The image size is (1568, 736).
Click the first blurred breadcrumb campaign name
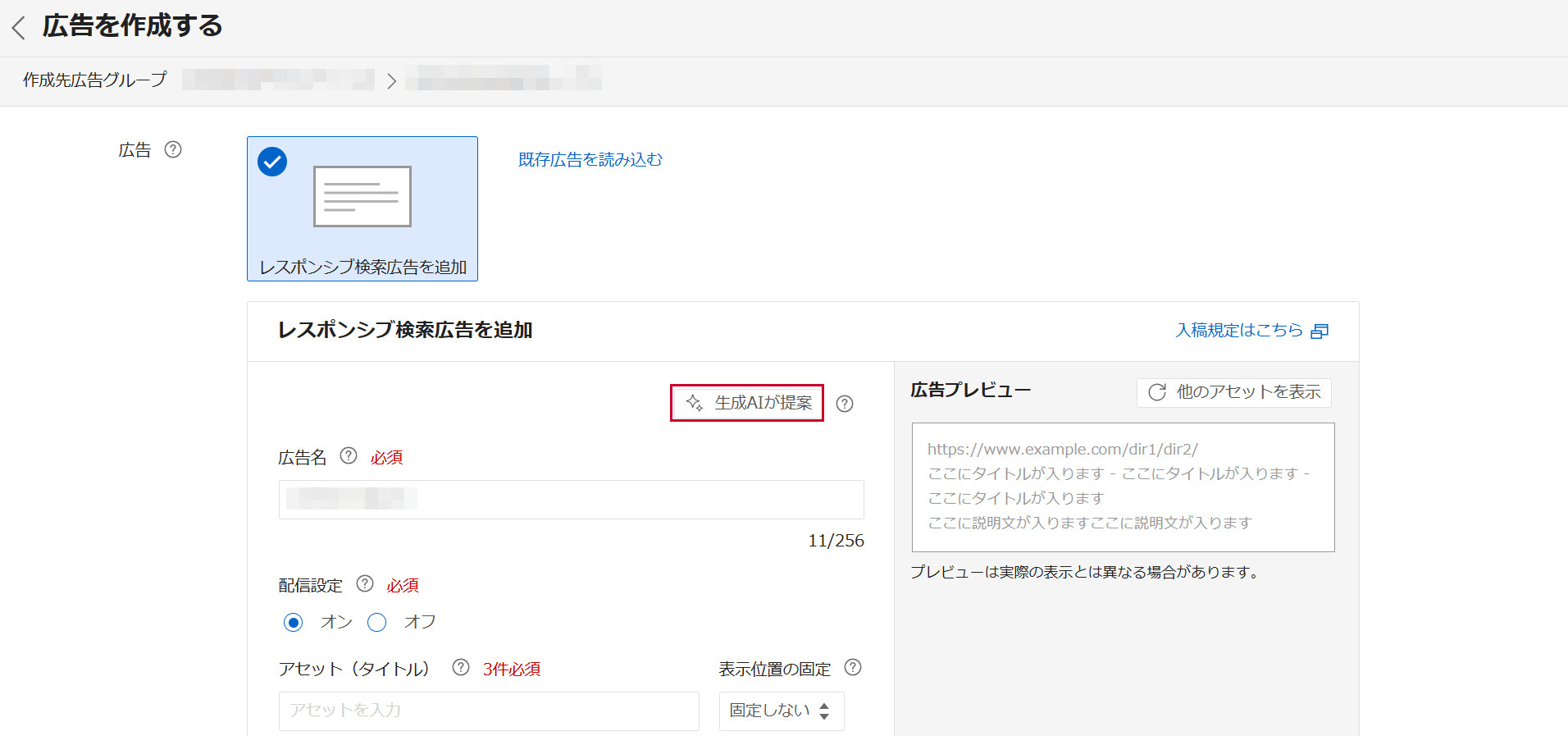click(x=279, y=80)
